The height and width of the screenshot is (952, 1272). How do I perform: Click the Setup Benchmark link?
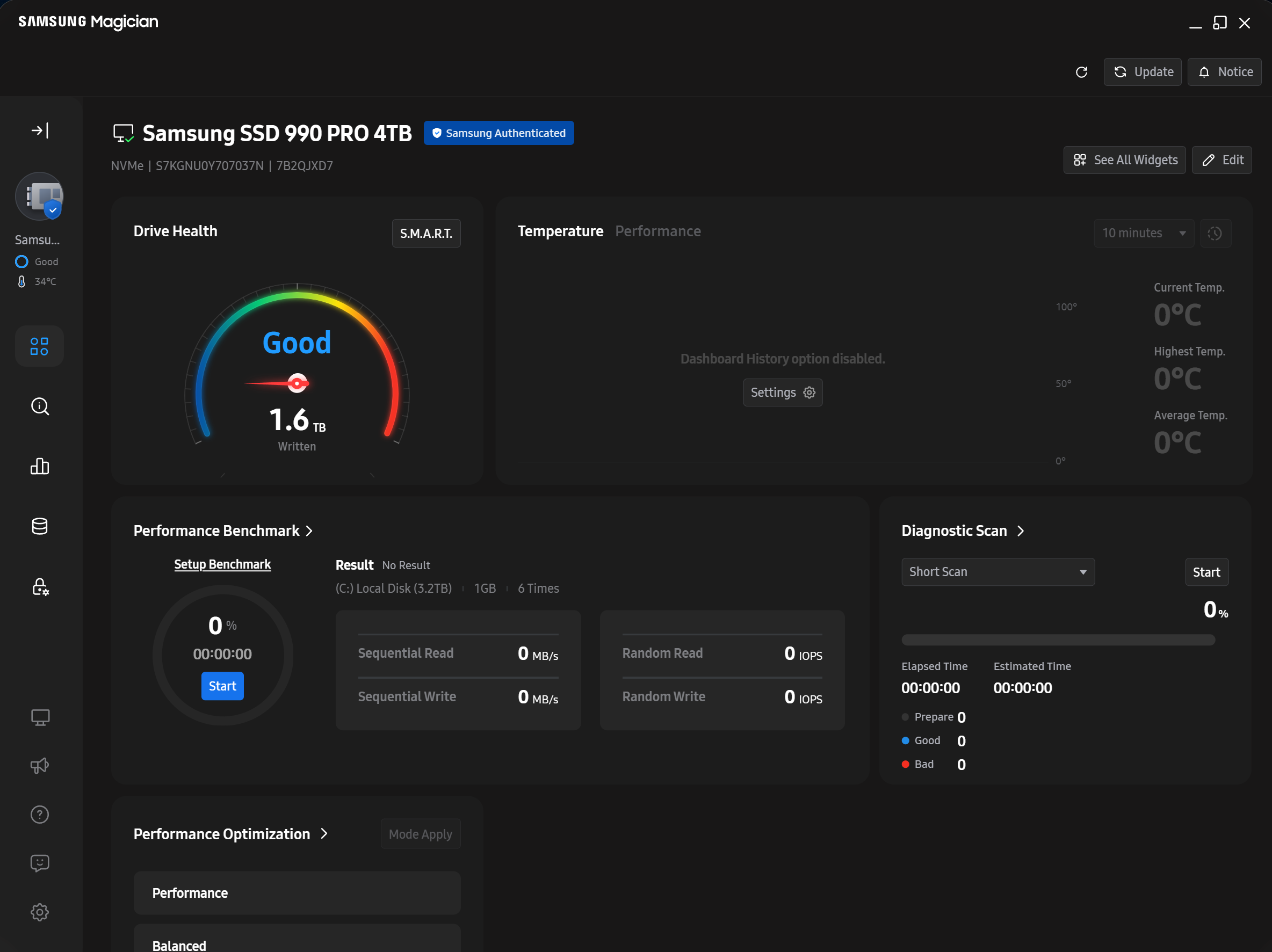click(222, 564)
